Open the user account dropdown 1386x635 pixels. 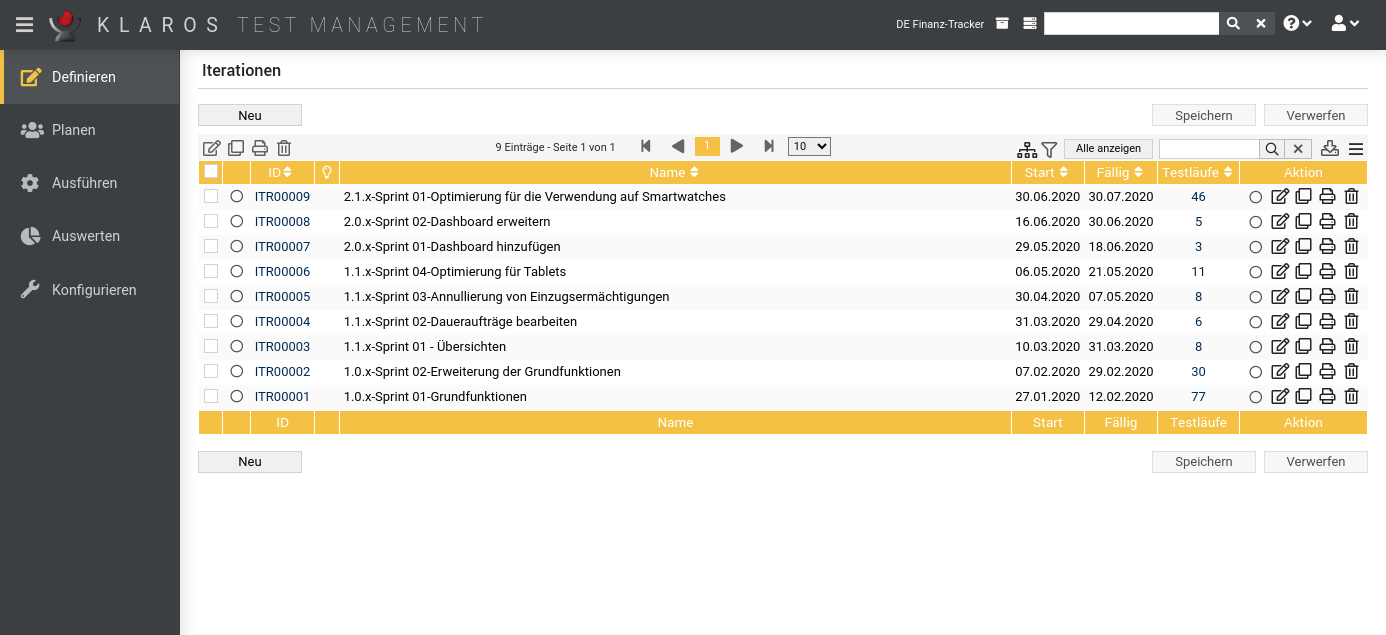[x=1345, y=24]
